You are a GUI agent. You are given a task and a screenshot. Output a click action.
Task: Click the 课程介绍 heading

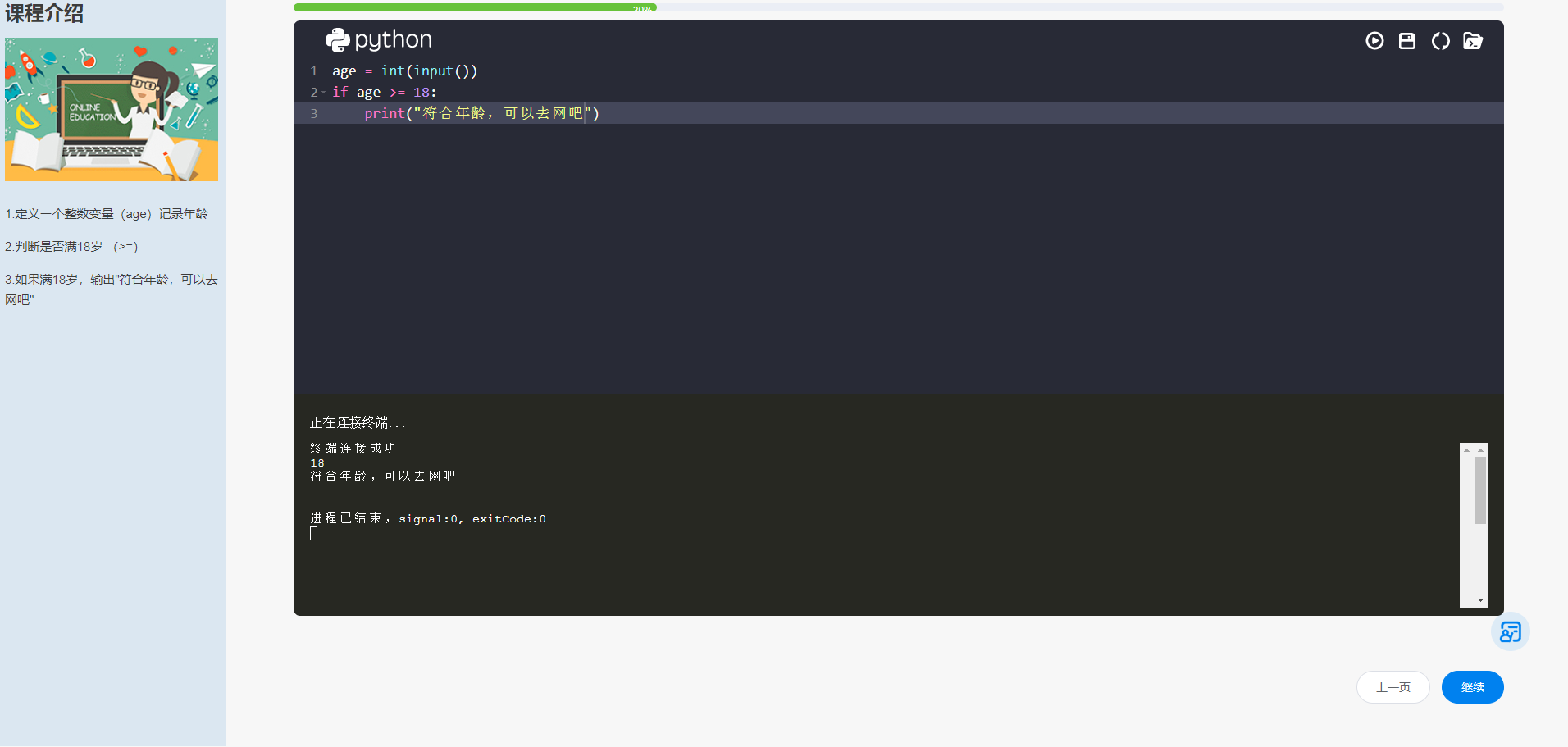pos(43,13)
